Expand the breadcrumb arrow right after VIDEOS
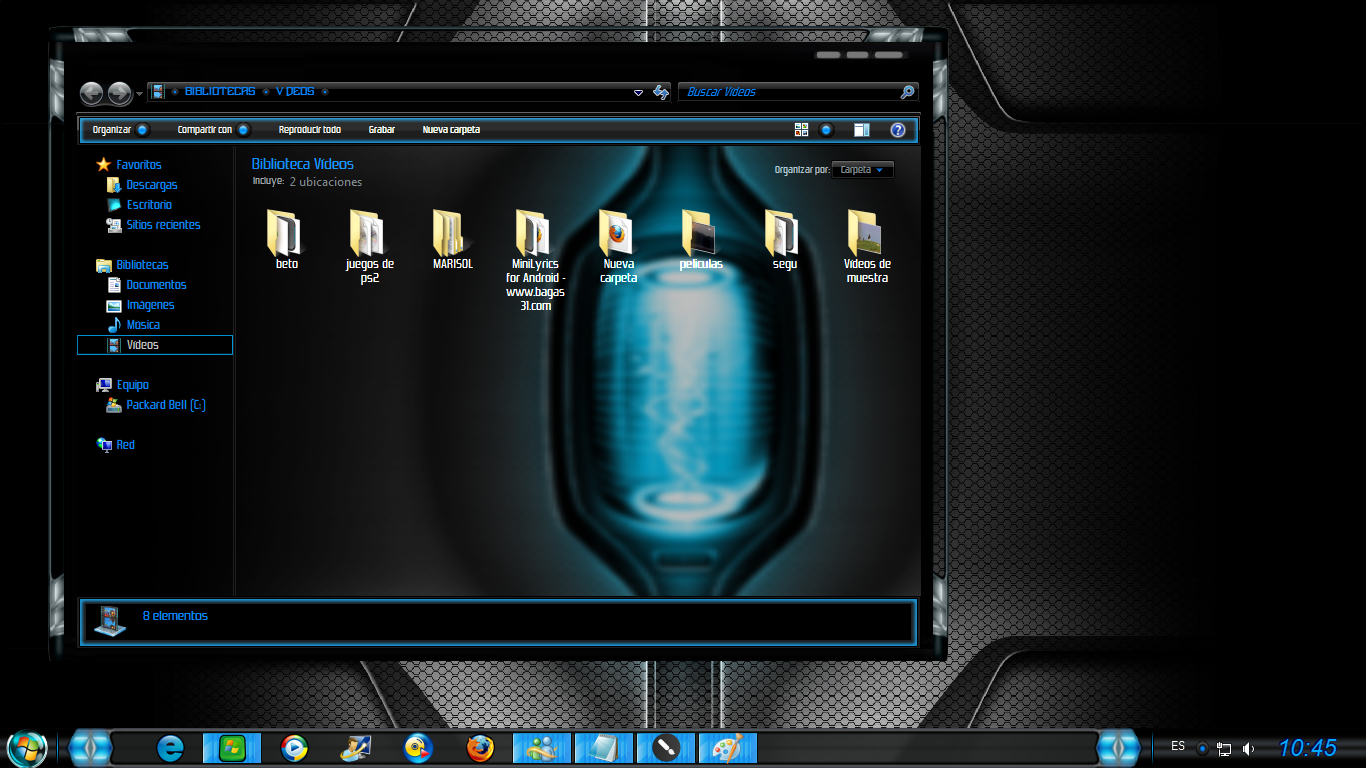The width and height of the screenshot is (1366, 768). (325, 92)
